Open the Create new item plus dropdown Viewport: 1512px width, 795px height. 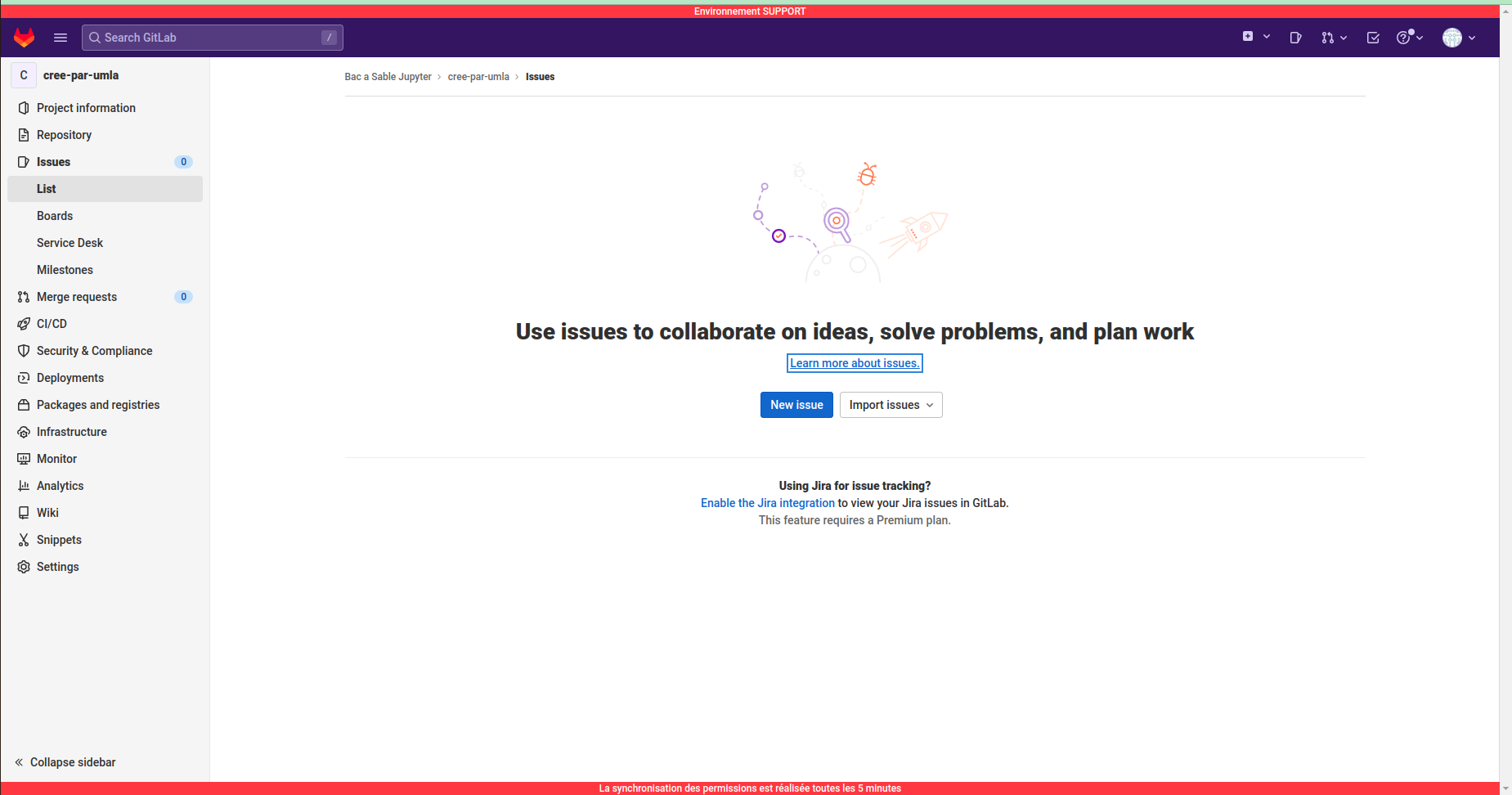[x=1254, y=37]
